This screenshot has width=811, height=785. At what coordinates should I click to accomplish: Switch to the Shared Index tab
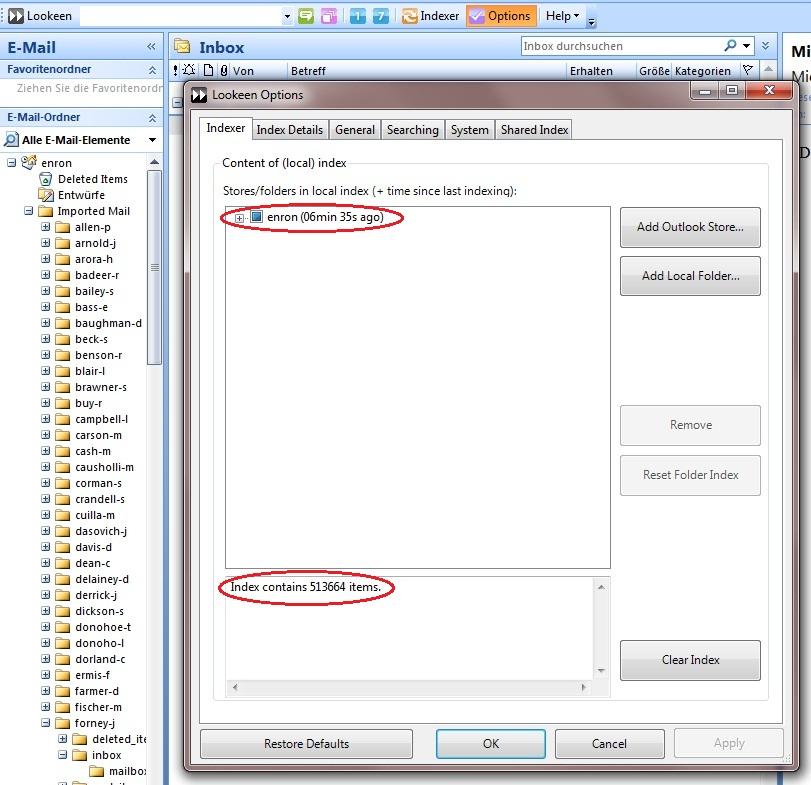click(x=534, y=130)
